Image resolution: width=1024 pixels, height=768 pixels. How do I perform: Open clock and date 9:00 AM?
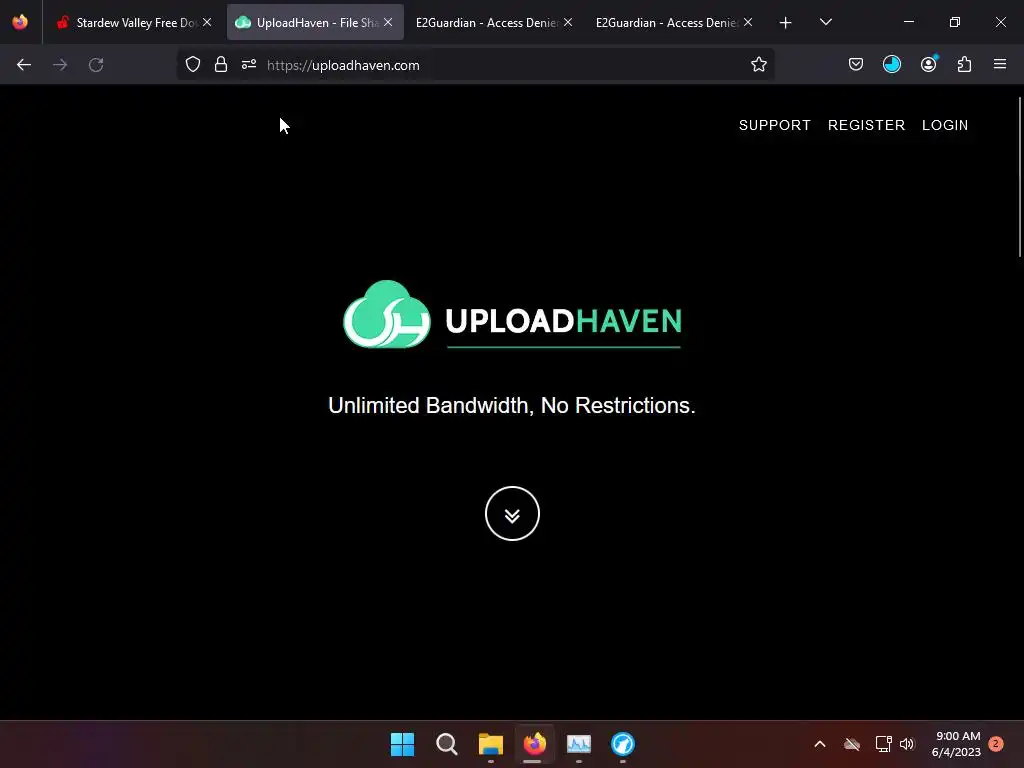click(956, 744)
